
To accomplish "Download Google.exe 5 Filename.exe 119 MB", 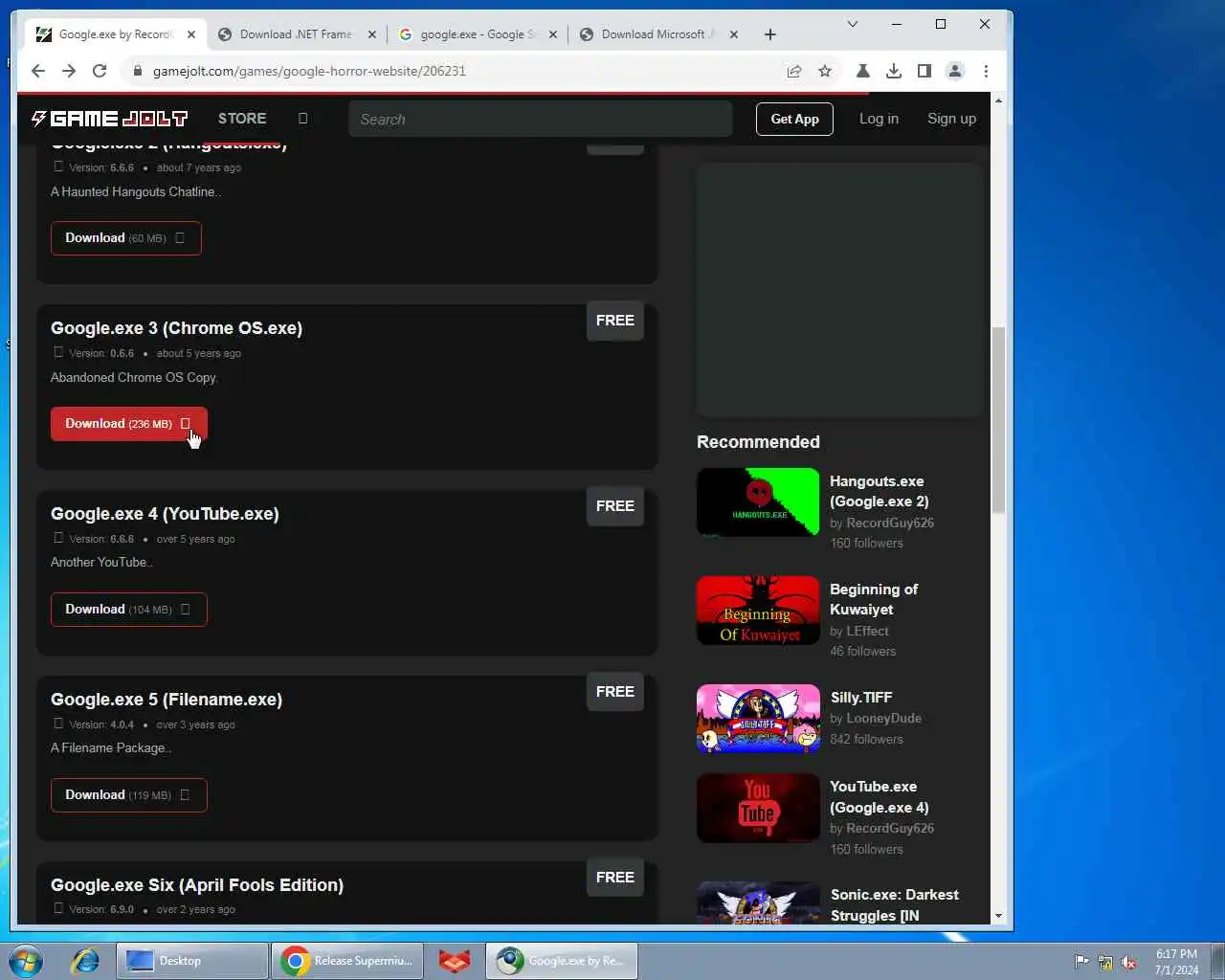I will point(128,795).
